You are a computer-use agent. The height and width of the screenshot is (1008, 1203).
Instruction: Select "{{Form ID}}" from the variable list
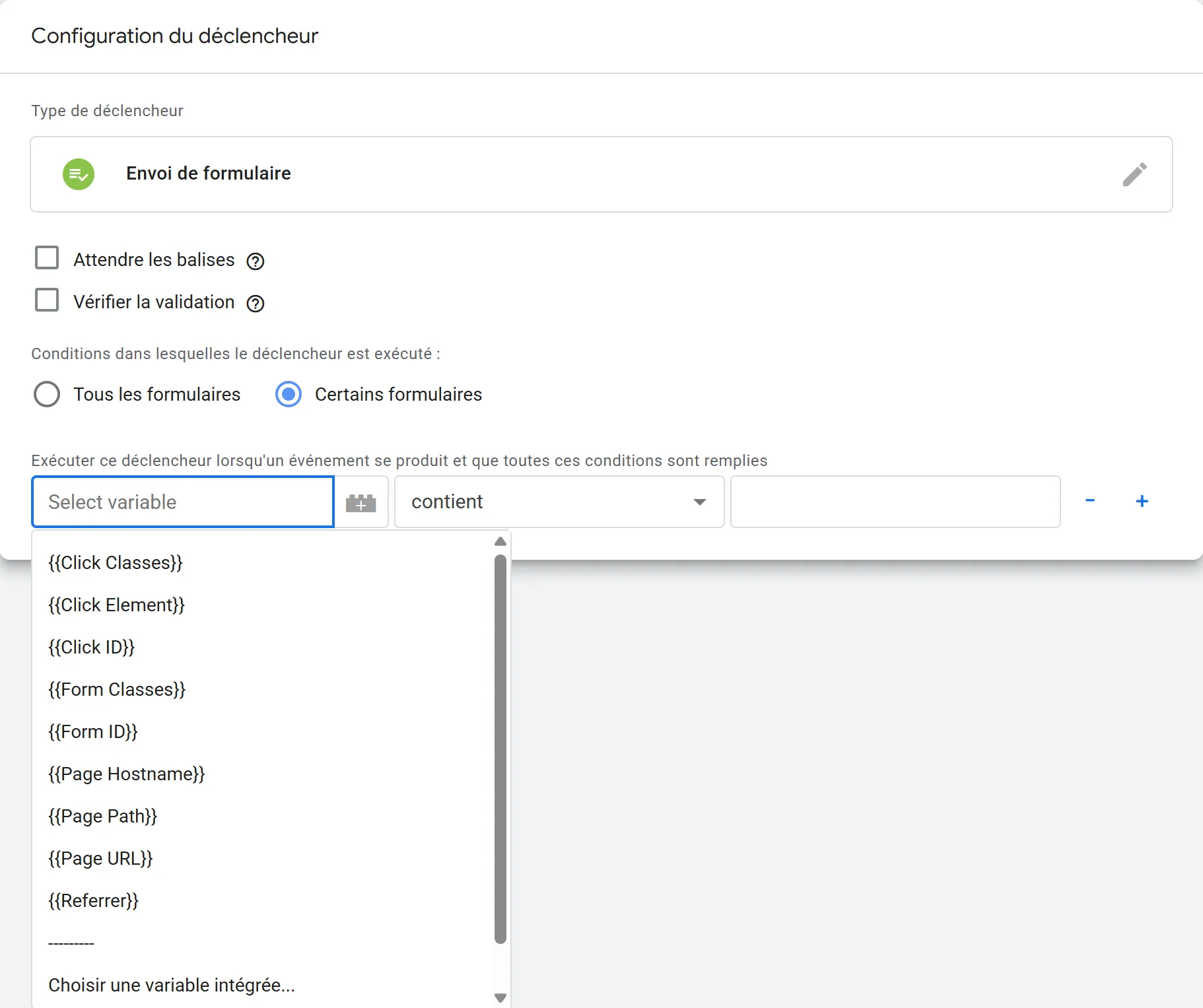[x=92, y=731]
